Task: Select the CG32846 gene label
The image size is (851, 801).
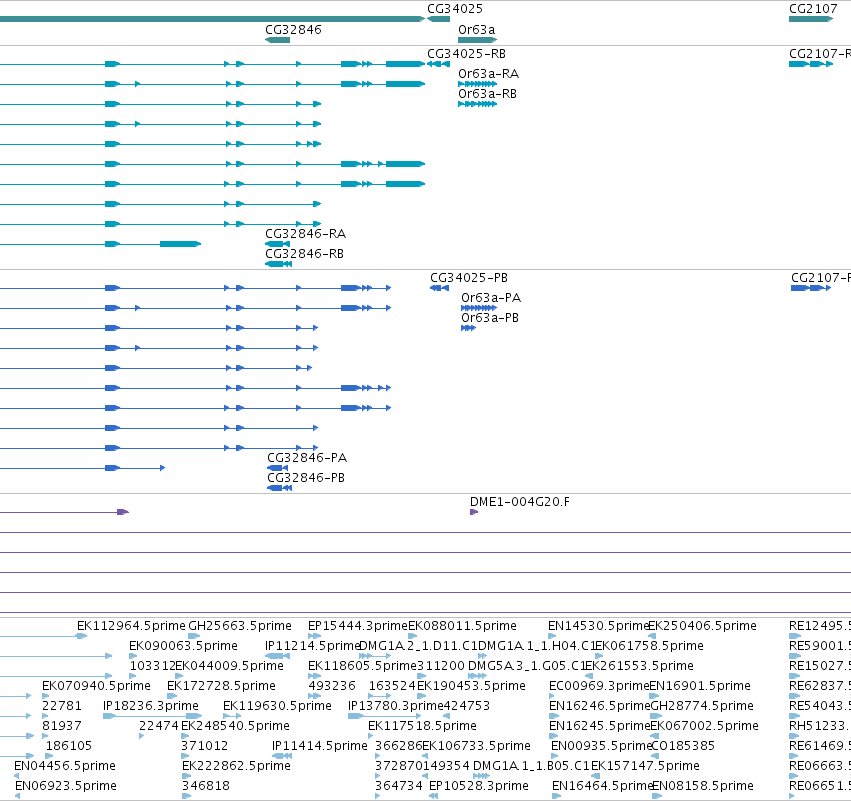Action: point(293,30)
